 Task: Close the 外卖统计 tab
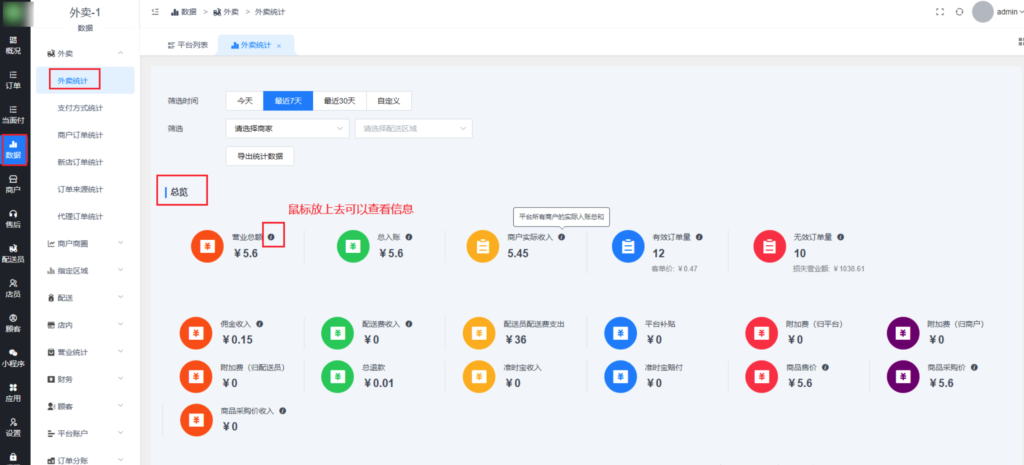279,46
